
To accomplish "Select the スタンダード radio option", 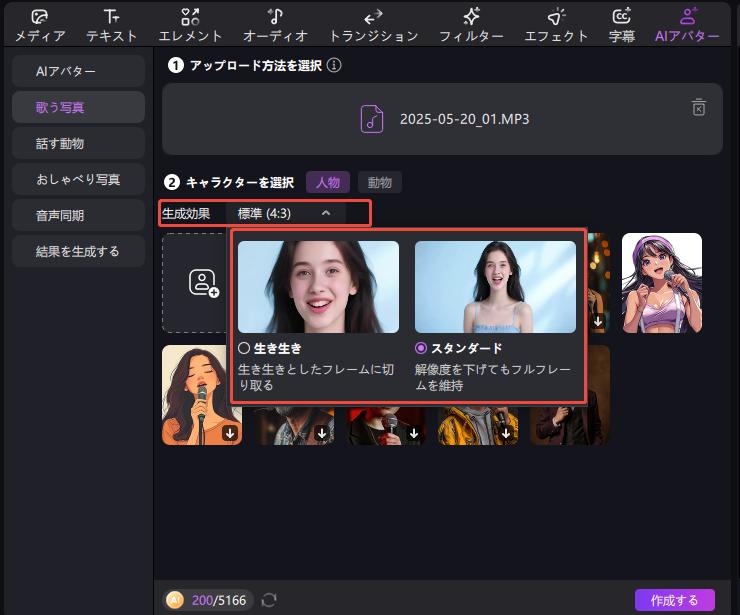I will pyautogui.click(x=420, y=348).
